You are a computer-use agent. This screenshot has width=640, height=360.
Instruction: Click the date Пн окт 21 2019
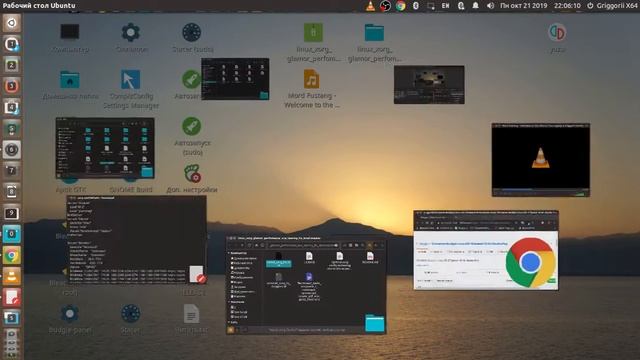(524, 6)
